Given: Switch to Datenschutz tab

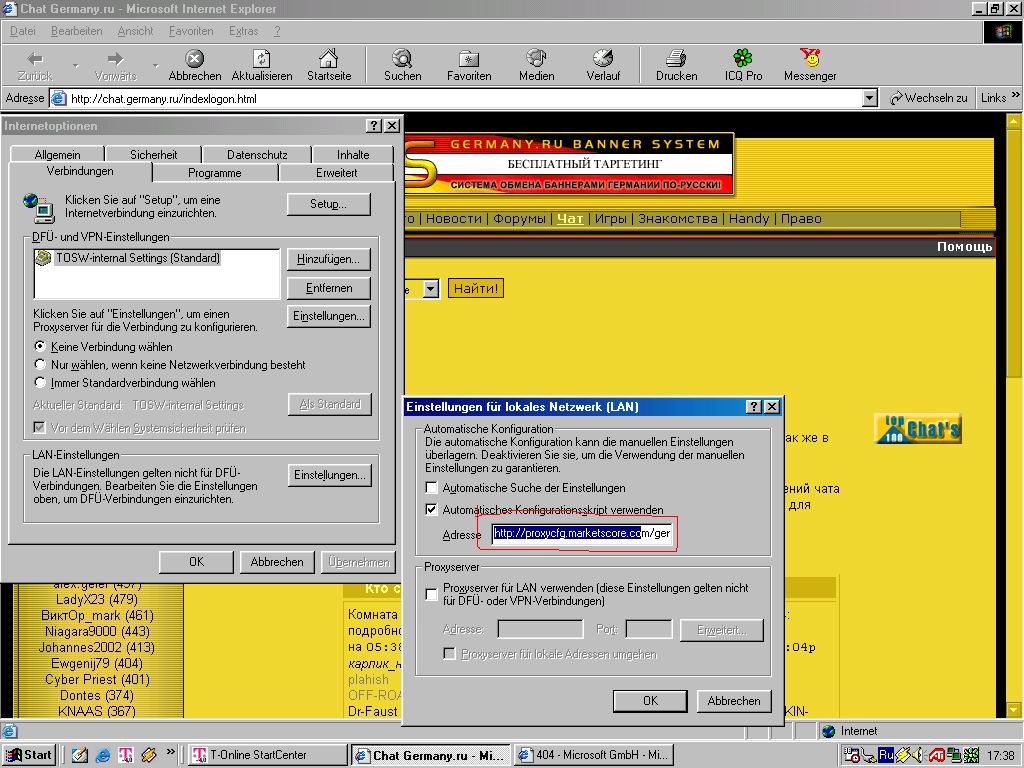Looking at the screenshot, I should click(x=257, y=155).
